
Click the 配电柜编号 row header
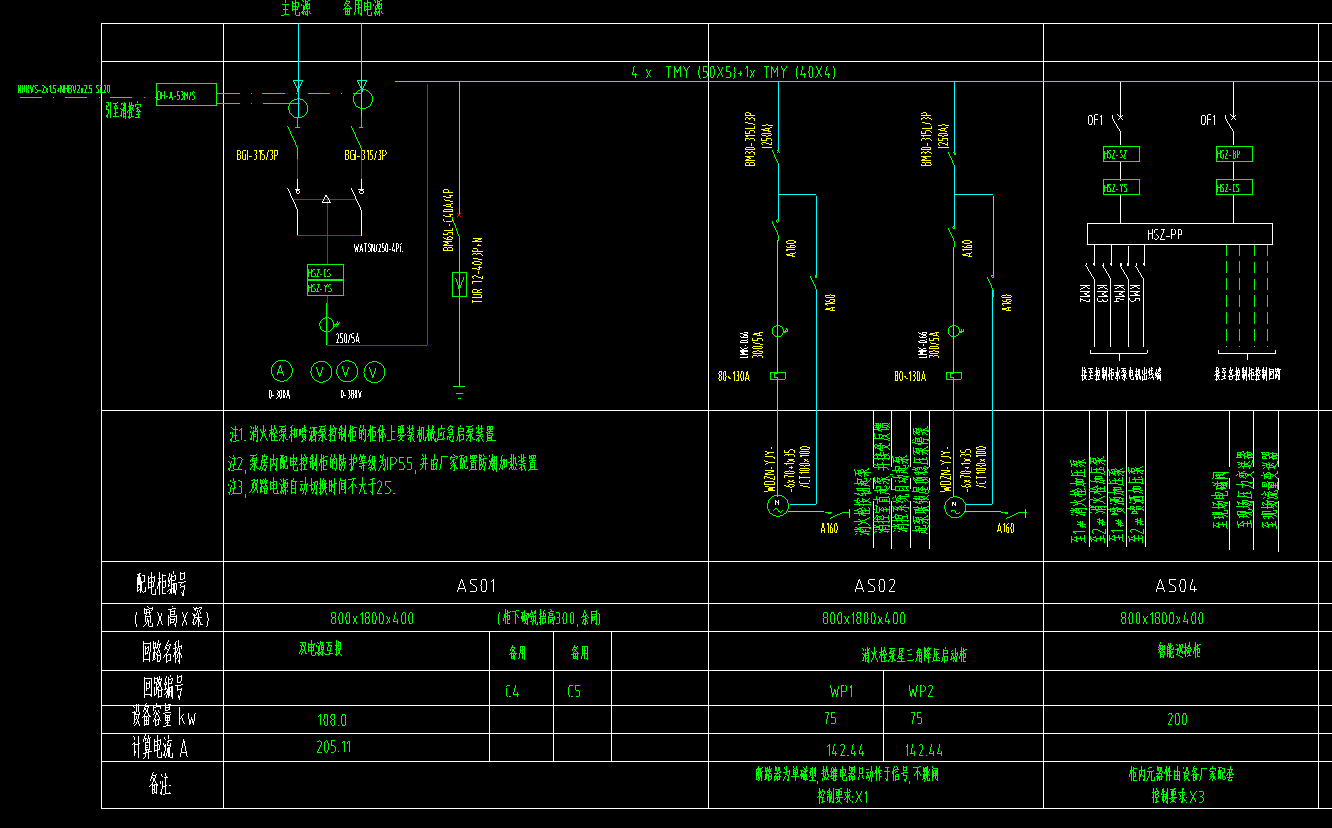coord(162,583)
